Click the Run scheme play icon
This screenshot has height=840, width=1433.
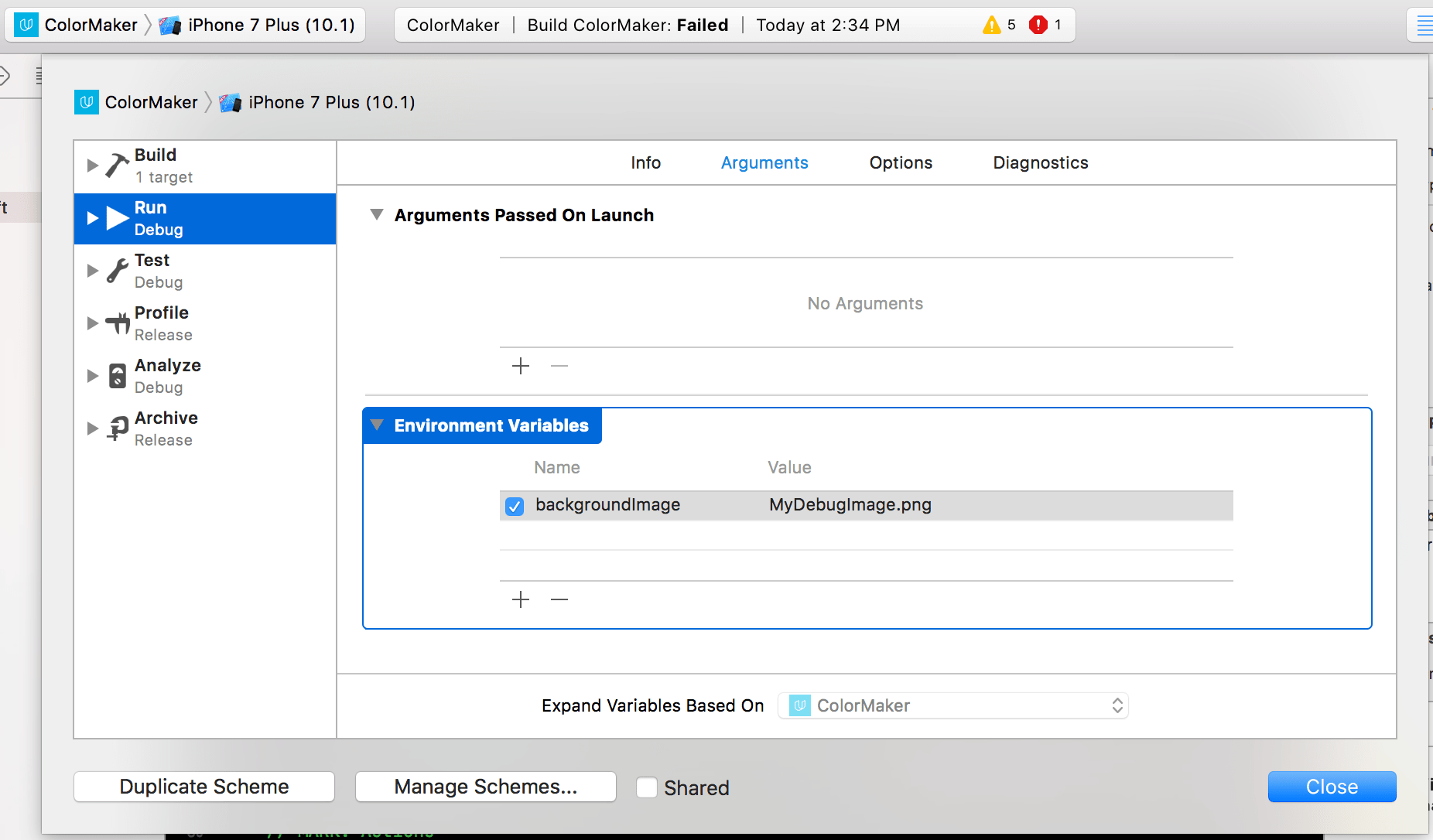[x=116, y=217]
